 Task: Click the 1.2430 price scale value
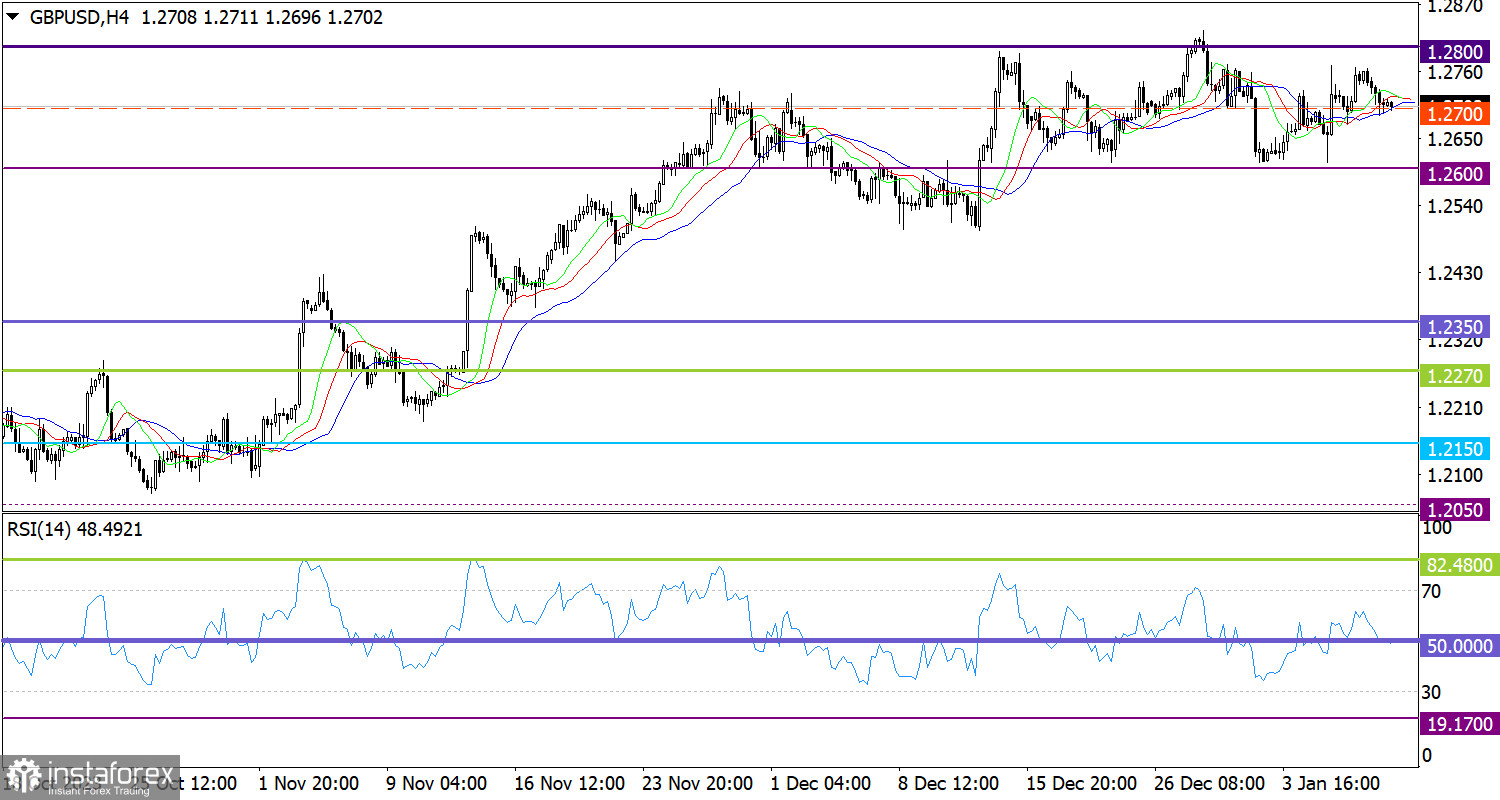1453,273
